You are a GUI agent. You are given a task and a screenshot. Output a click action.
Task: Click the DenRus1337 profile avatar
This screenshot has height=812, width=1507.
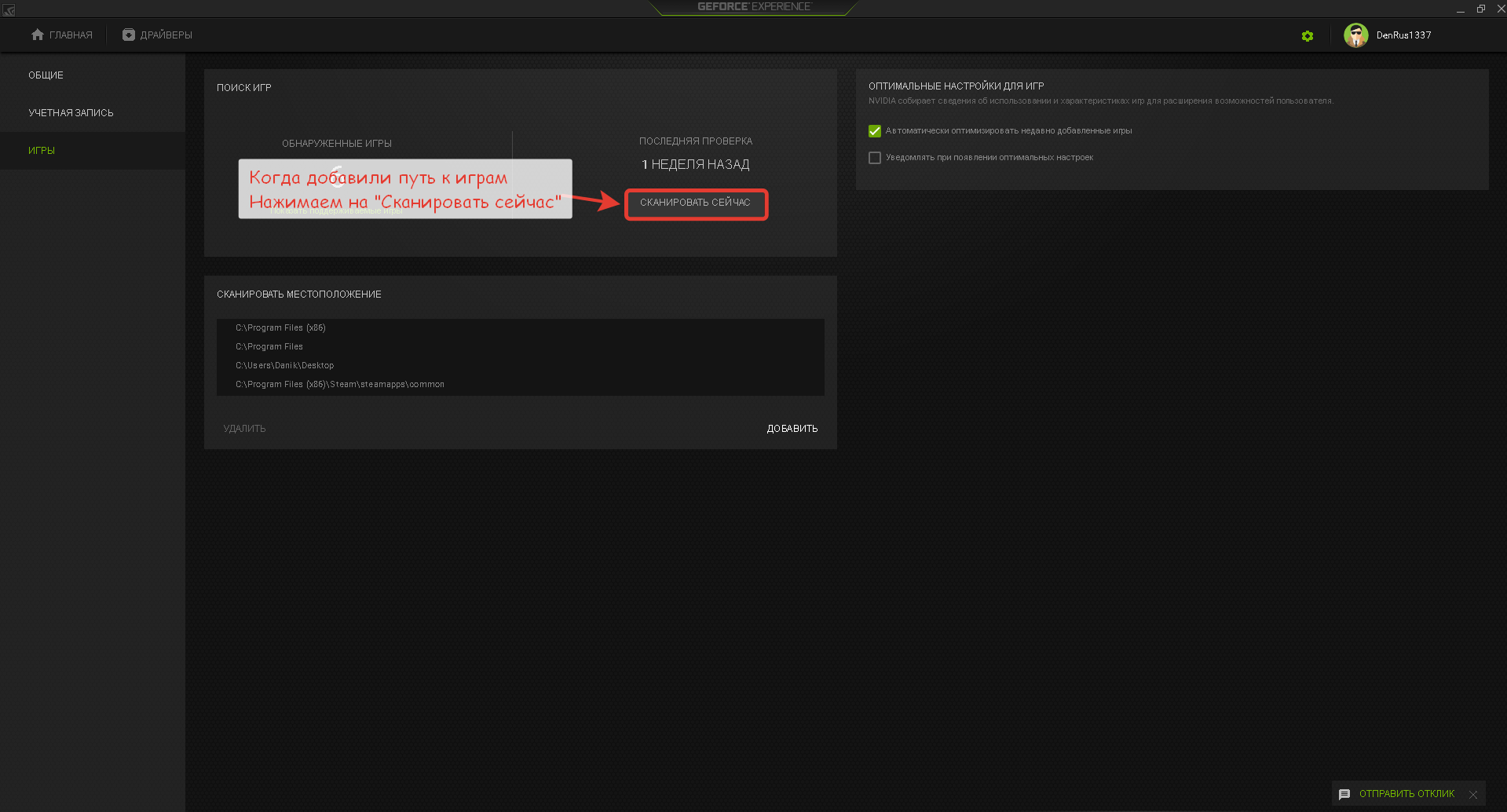(1356, 35)
